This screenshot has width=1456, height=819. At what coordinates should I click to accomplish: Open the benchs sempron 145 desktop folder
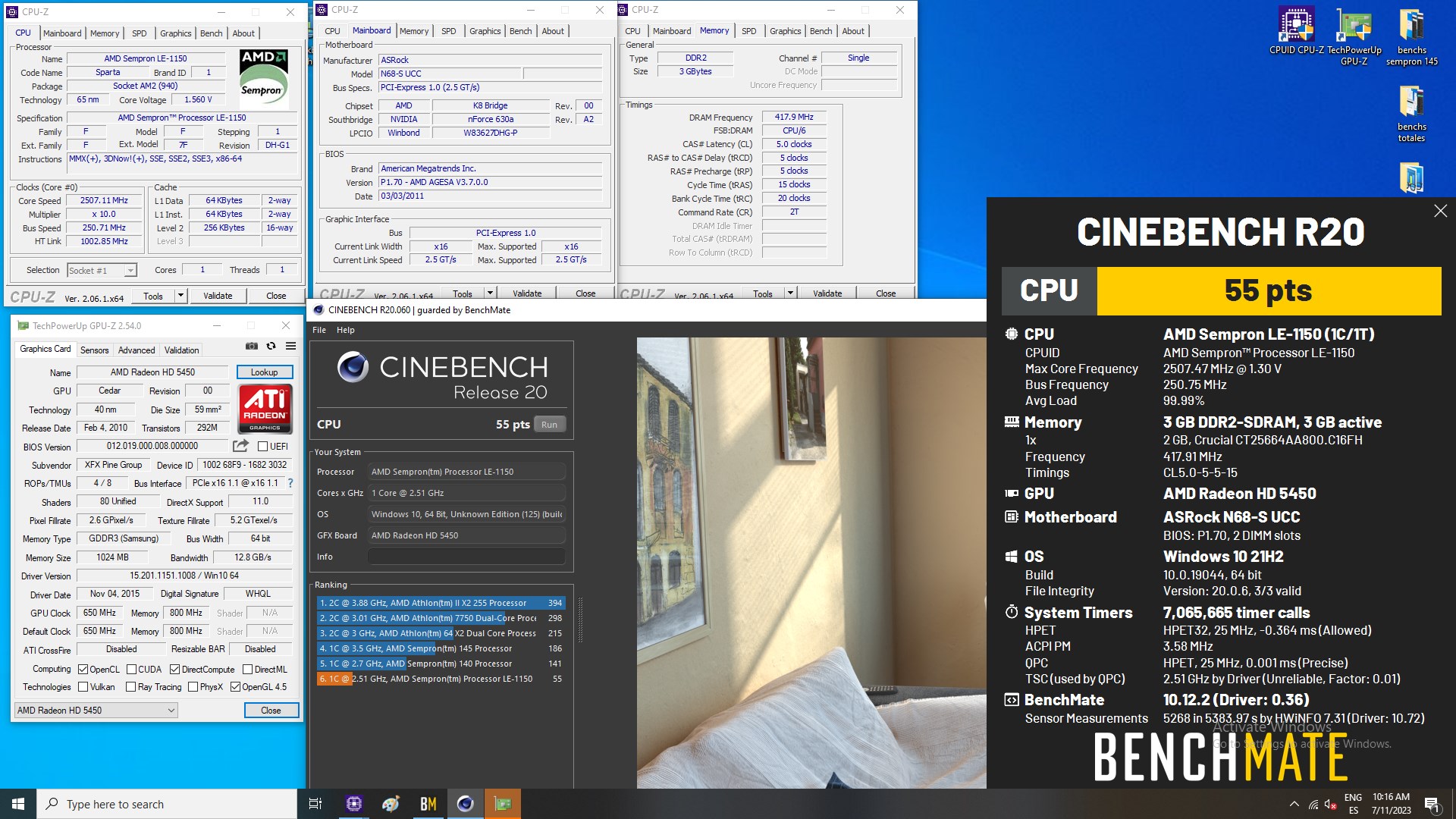[1411, 36]
